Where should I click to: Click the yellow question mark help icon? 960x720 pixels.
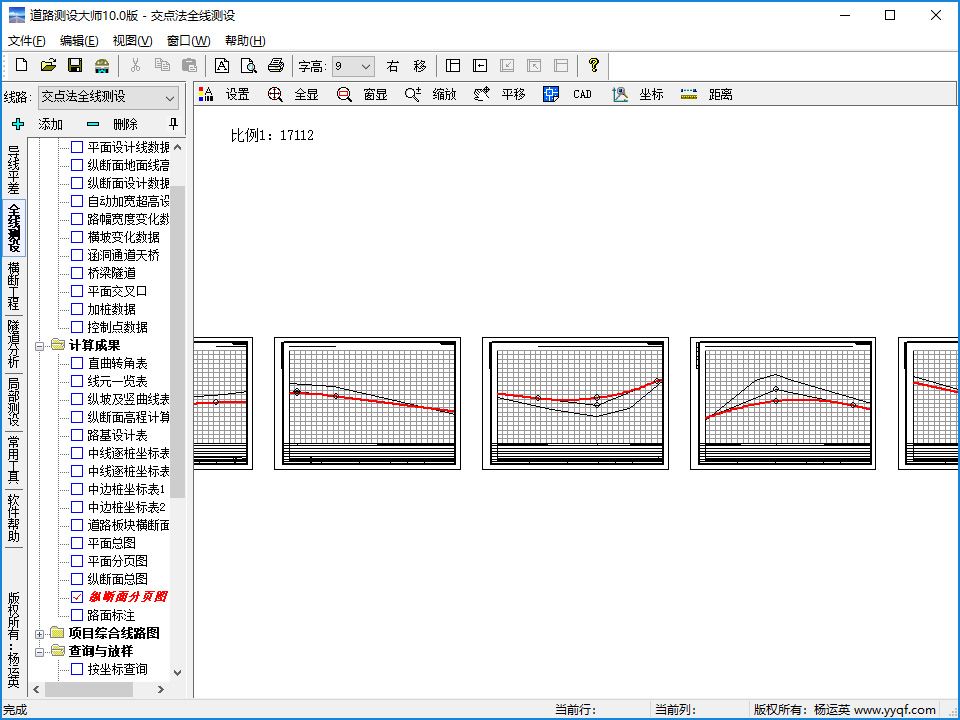click(593, 65)
